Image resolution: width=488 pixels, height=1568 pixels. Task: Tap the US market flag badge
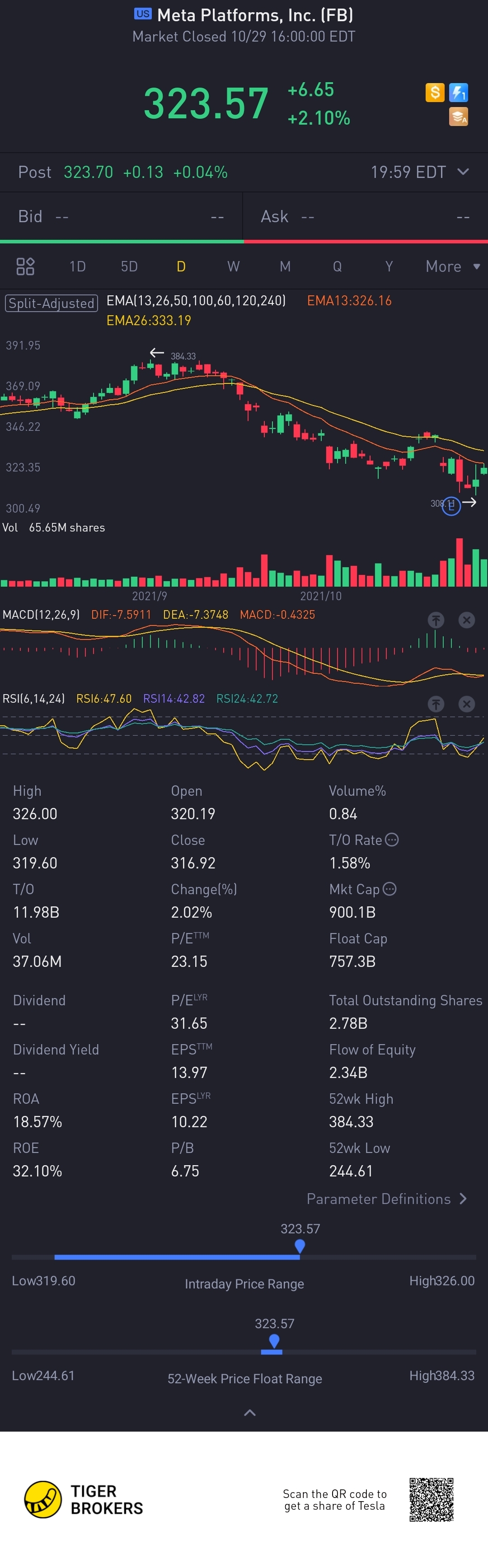pyautogui.click(x=143, y=14)
